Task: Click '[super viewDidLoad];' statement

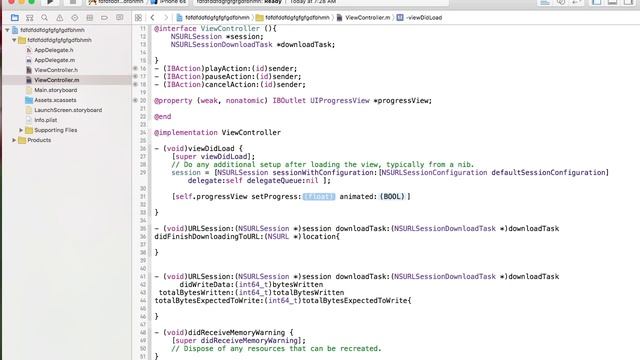Action: pyautogui.click(x=213, y=157)
